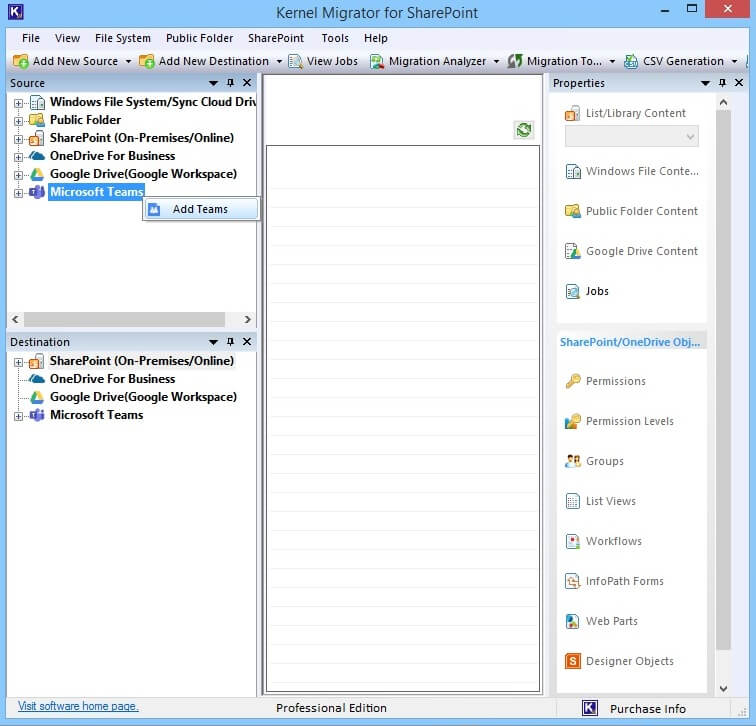Open Migration Analyzer dropdown arrow
This screenshot has height=726, width=756.
pyautogui.click(x=496, y=62)
